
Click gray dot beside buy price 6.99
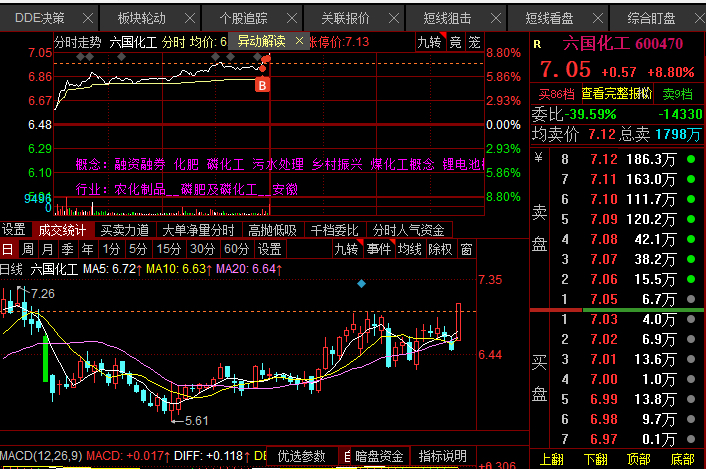[x=691, y=399]
